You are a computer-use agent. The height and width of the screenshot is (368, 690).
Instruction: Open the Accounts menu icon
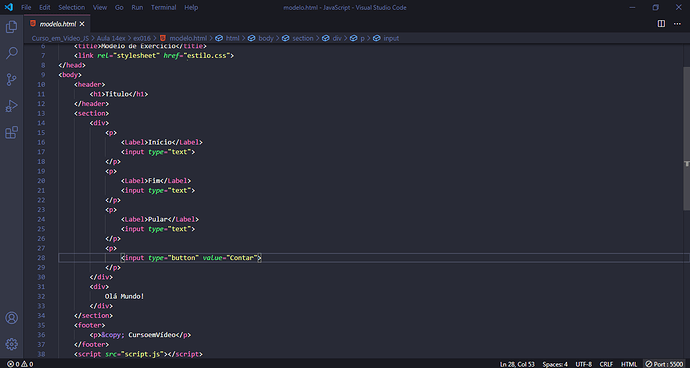[11, 318]
